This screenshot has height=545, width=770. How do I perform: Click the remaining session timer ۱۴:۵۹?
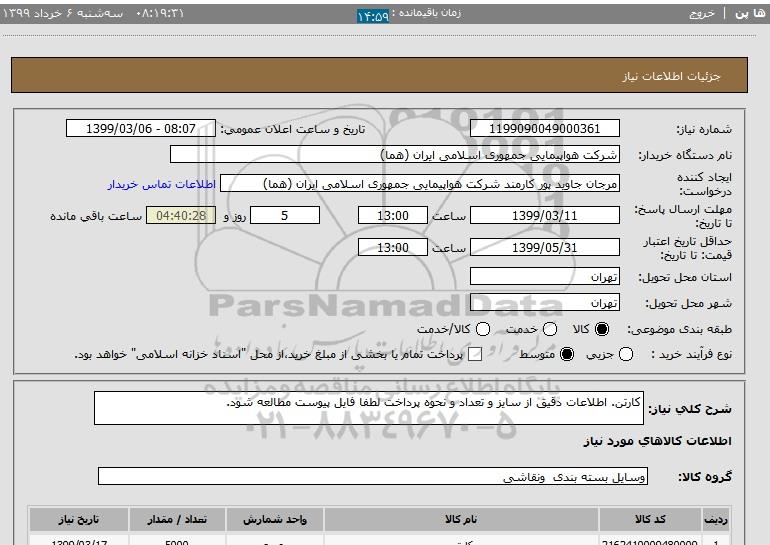[x=373, y=16]
